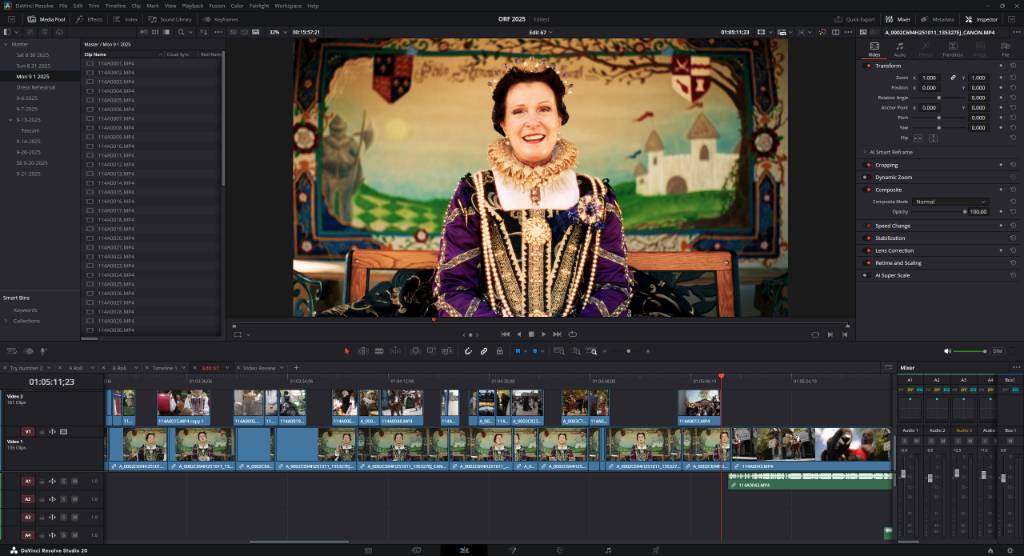Toggle the Zoom X/Y link chain icon
This screenshot has width=1024, height=556.
953,78
